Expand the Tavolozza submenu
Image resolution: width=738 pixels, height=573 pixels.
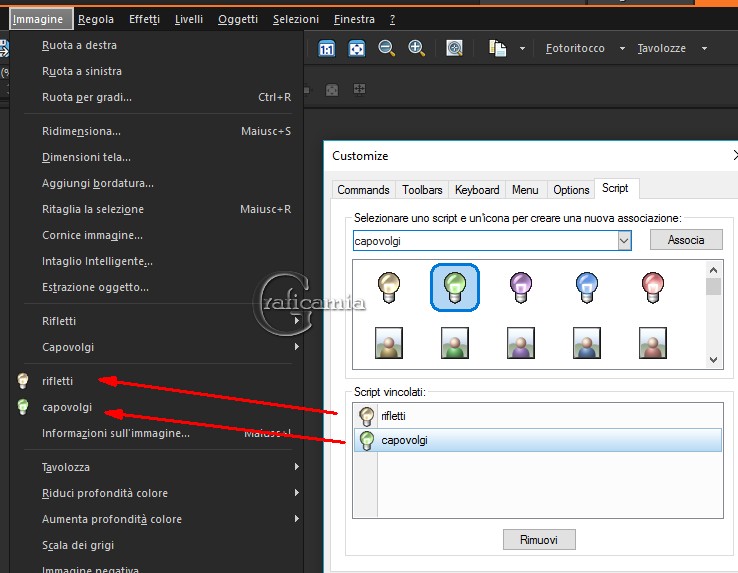(297, 467)
